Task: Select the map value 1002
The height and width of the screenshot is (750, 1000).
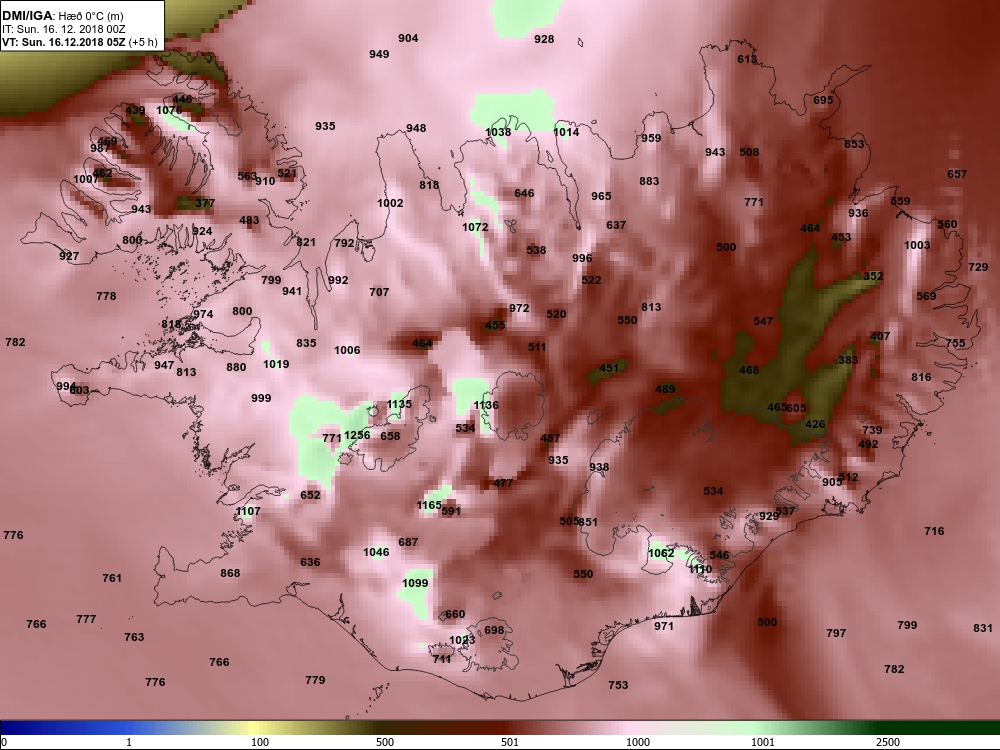Action: [390, 203]
